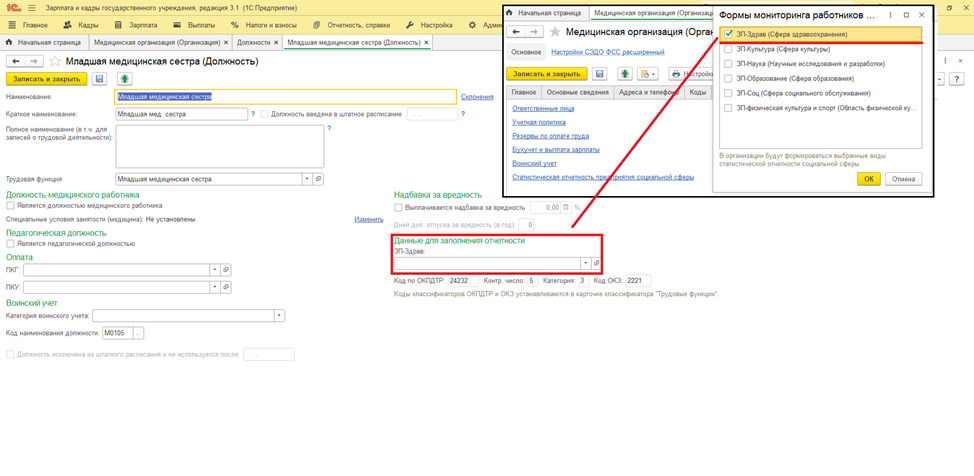Switch to the Начальная страница tab in main window

click(43, 43)
